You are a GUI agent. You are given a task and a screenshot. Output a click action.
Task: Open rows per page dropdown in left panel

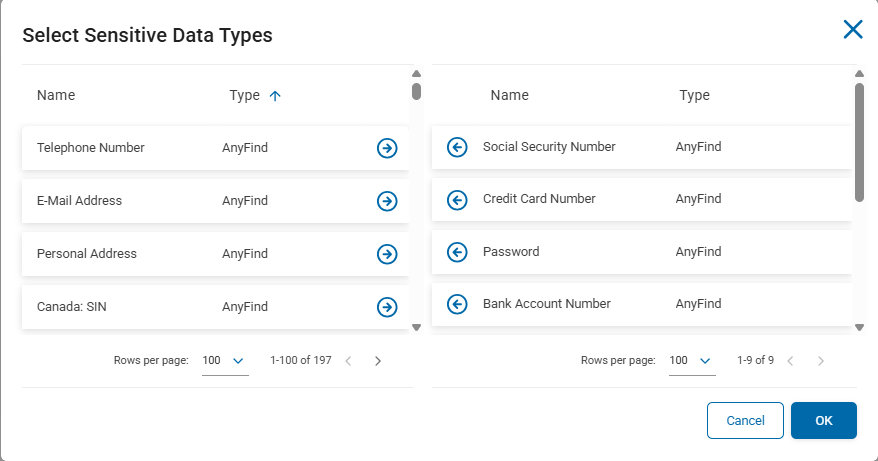pos(225,361)
